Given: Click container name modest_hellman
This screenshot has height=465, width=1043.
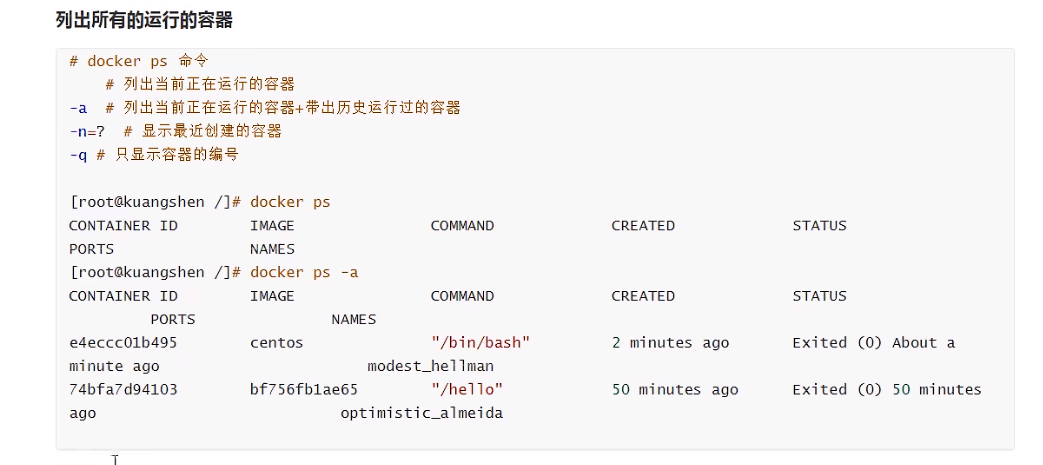Looking at the screenshot, I should [x=430, y=366].
